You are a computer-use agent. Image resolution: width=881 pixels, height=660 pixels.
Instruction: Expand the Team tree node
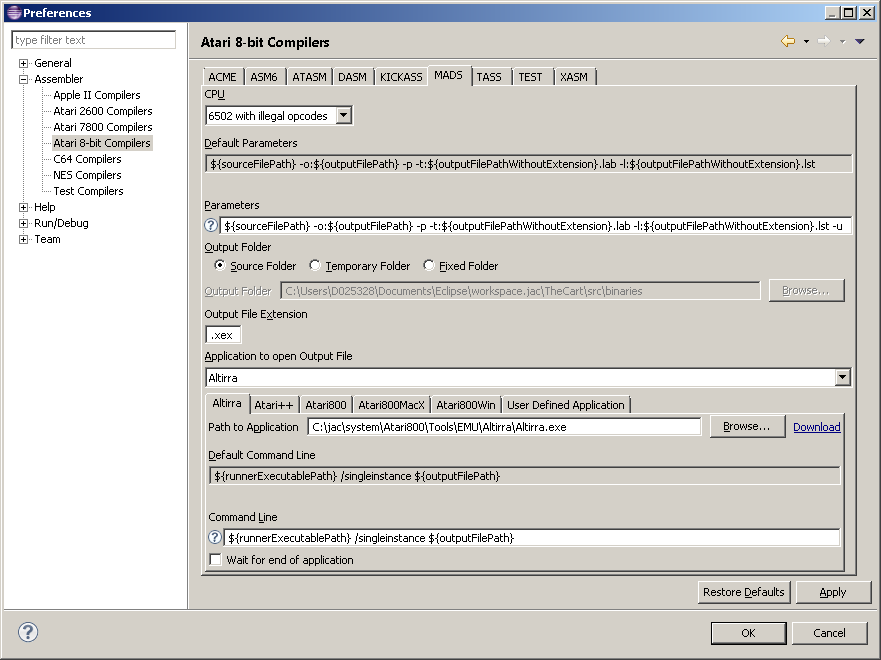click(24, 239)
